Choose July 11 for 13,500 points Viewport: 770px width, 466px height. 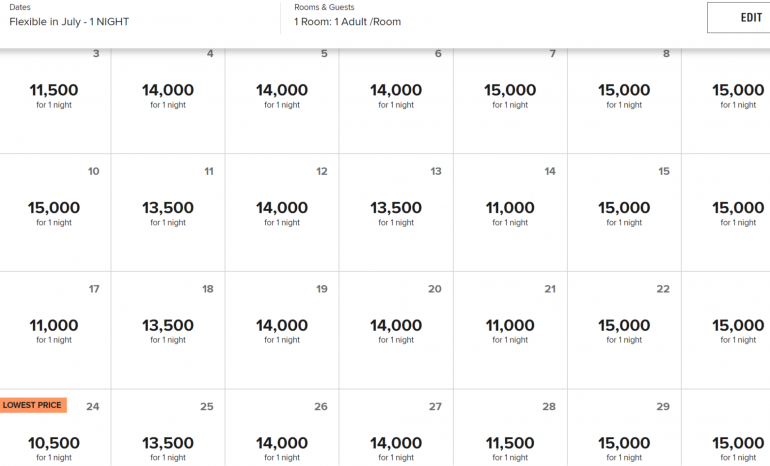pos(168,212)
